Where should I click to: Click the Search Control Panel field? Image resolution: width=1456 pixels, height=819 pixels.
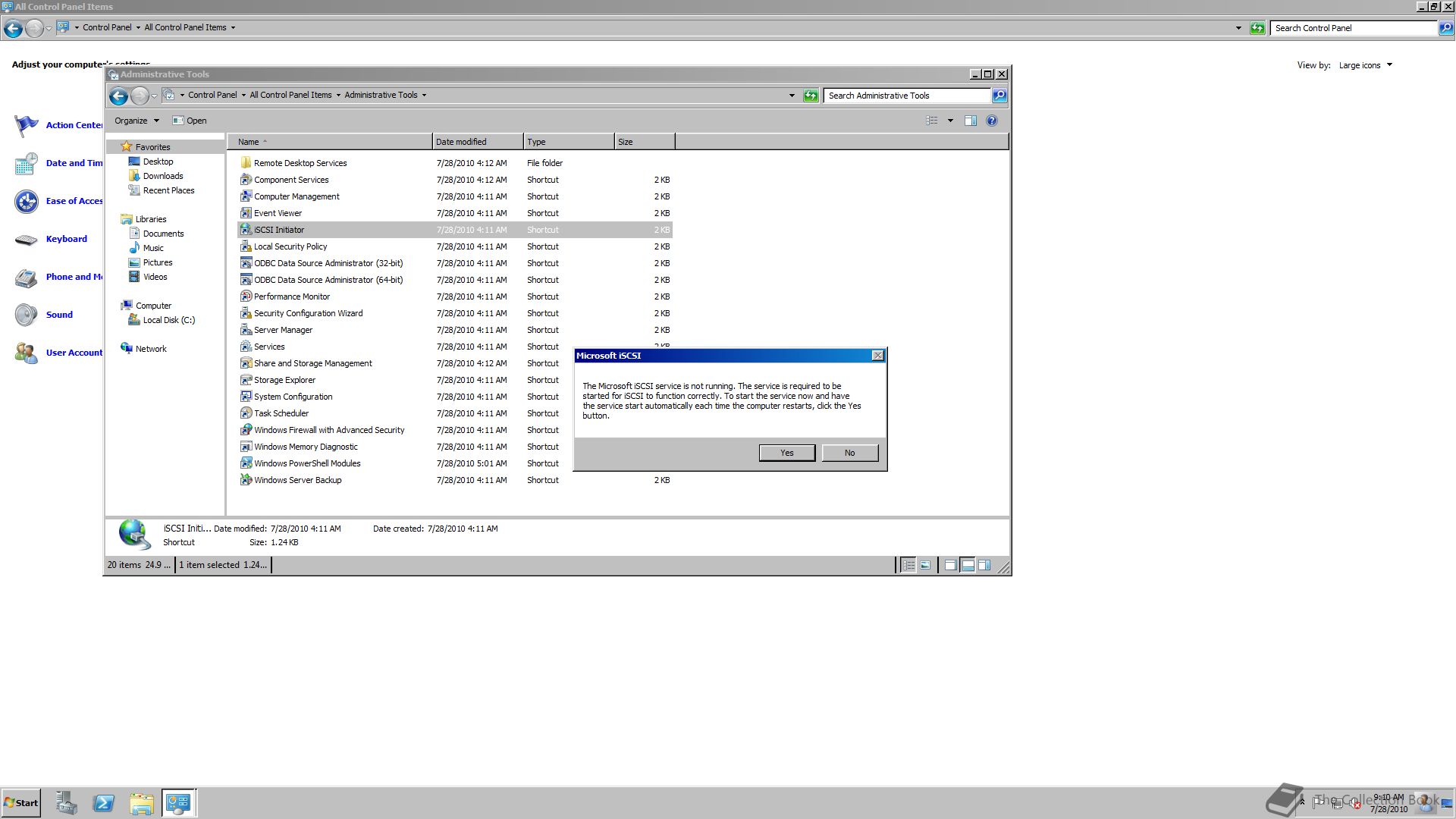coord(1354,28)
